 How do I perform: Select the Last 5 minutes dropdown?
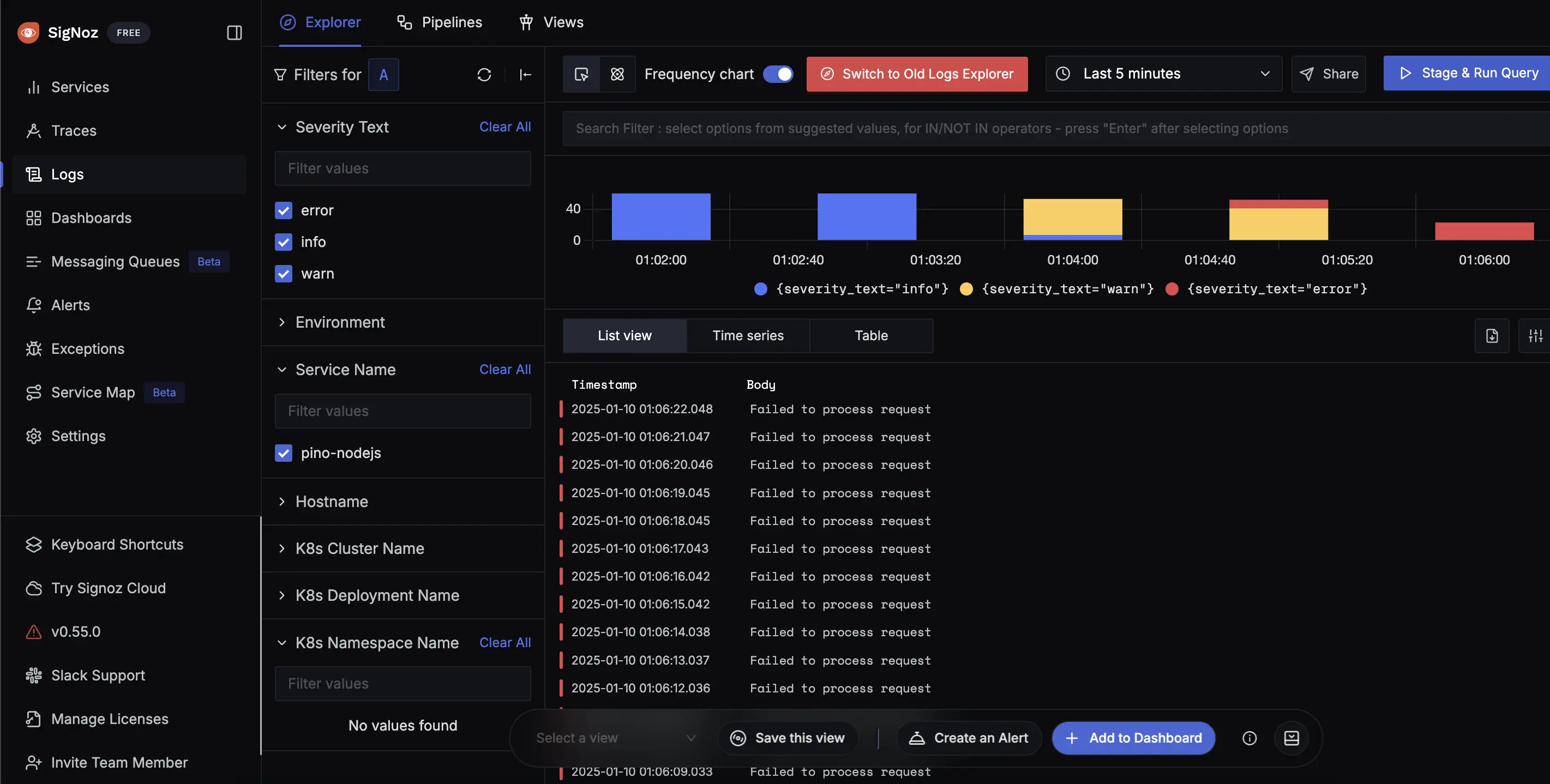click(x=1162, y=73)
